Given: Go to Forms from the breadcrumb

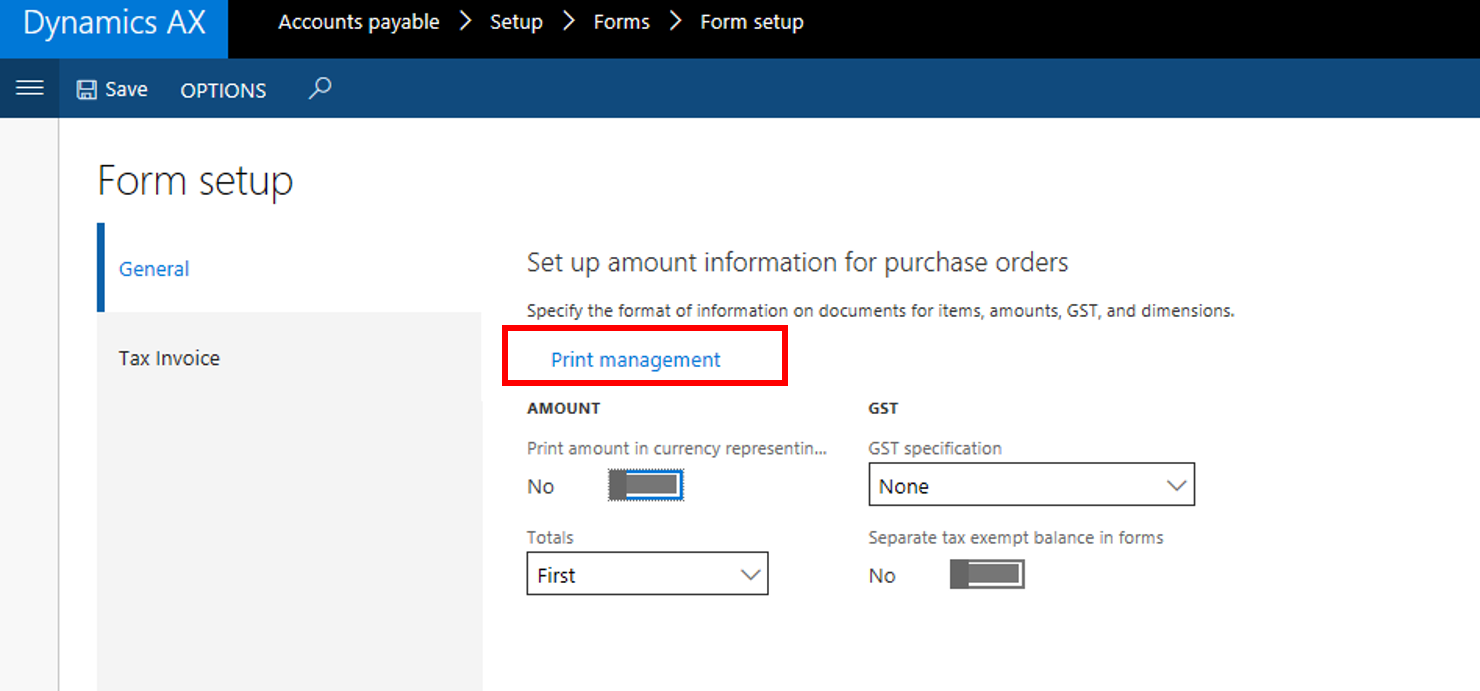Looking at the screenshot, I should [621, 21].
